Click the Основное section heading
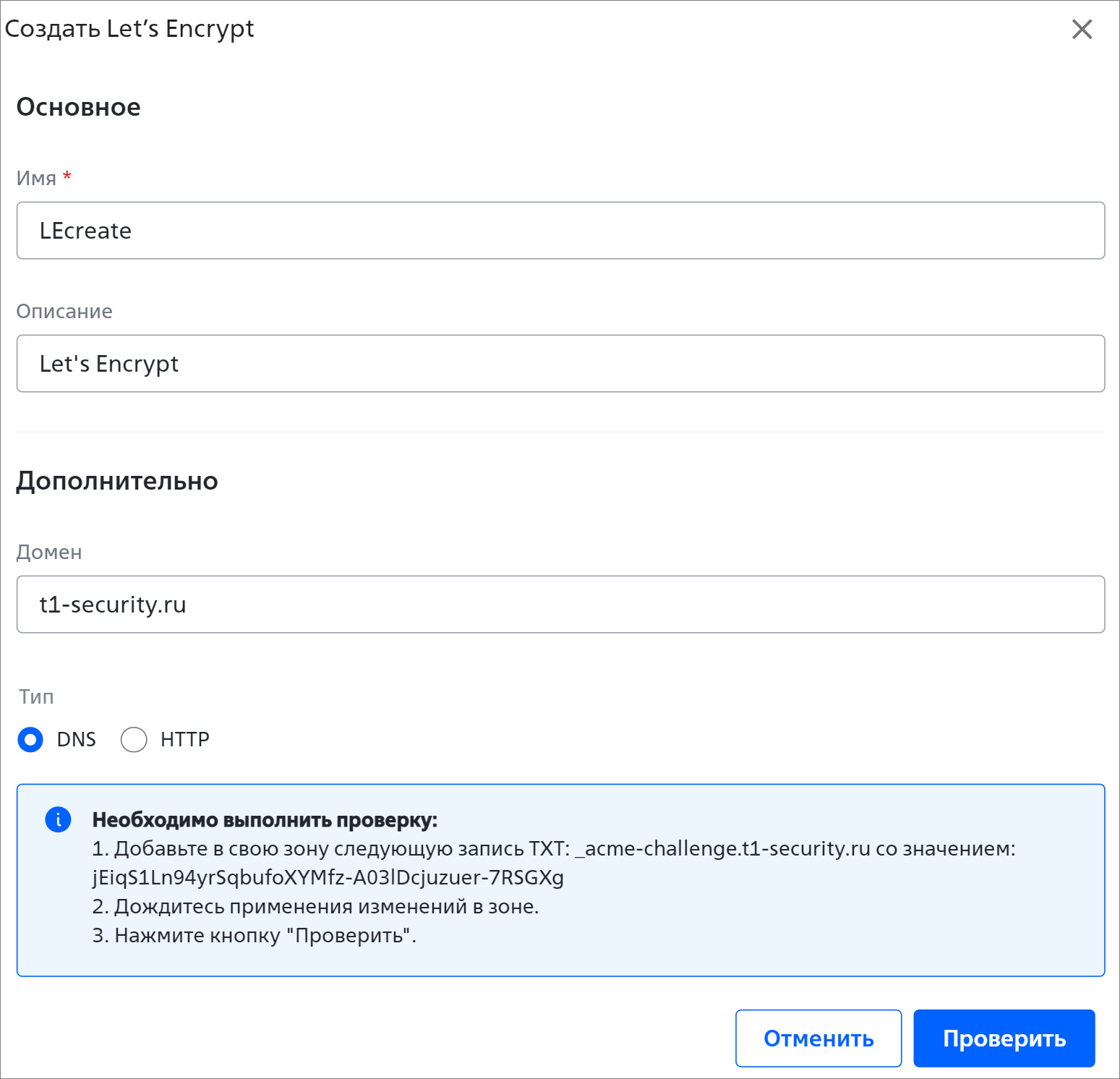The width and height of the screenshot is (1120, 1079). pos(79,107)
